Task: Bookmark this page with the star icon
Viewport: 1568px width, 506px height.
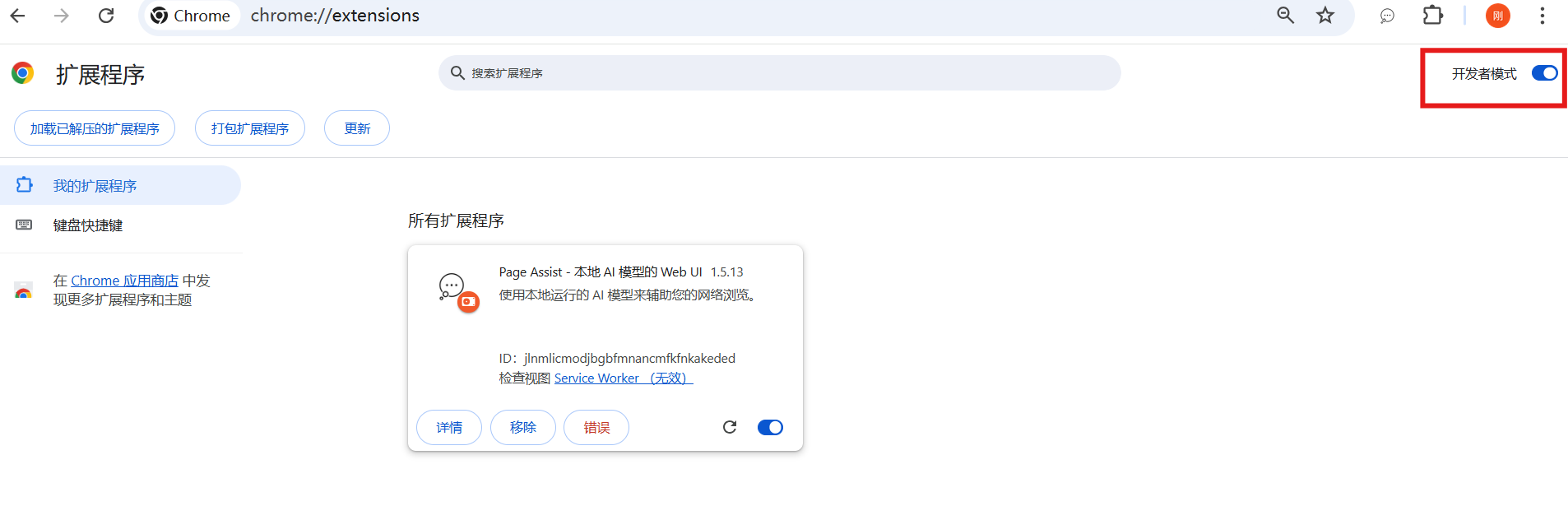Action: click(1324, 16)
